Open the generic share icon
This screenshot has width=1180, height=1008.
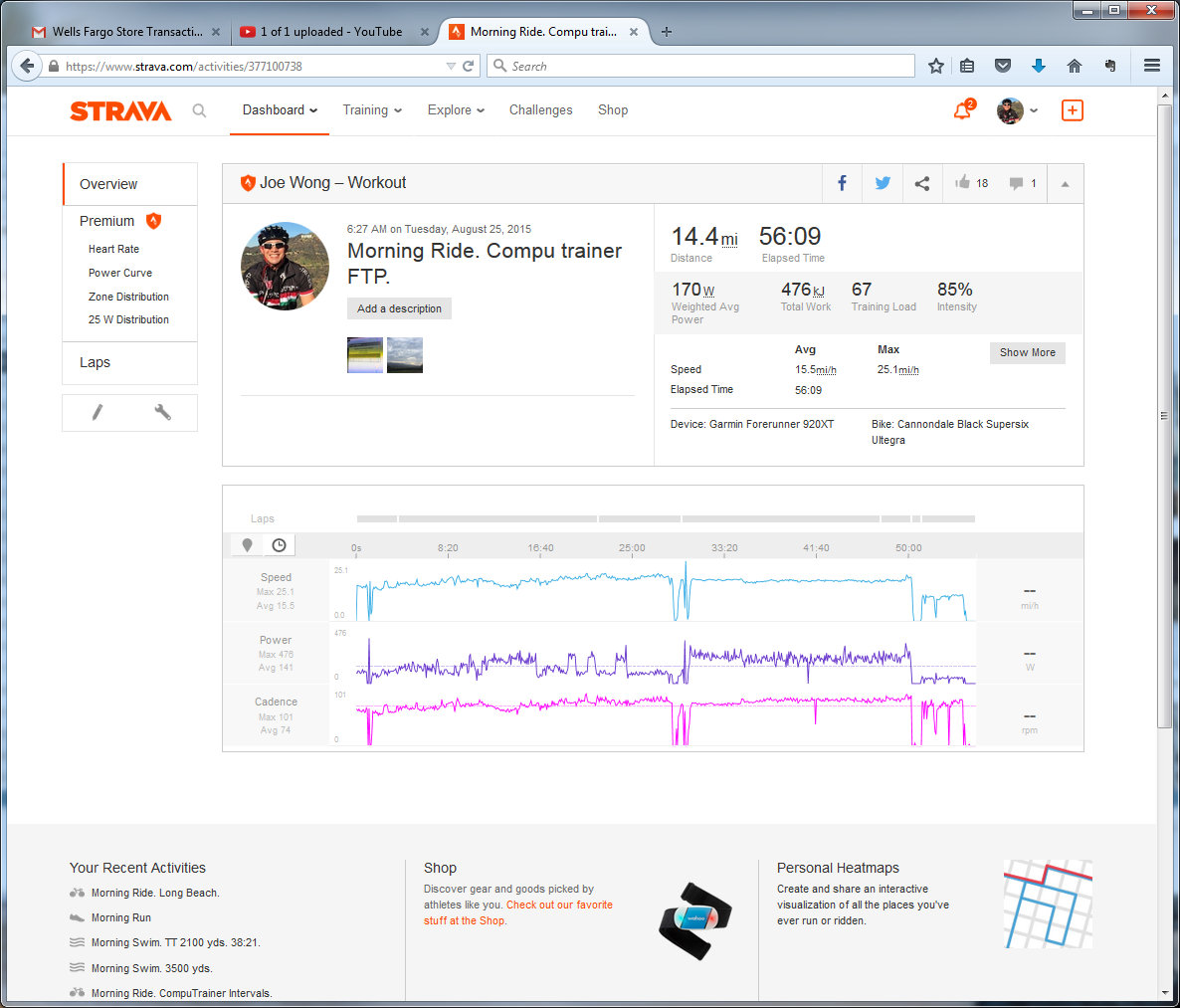[x=922, y=183]
